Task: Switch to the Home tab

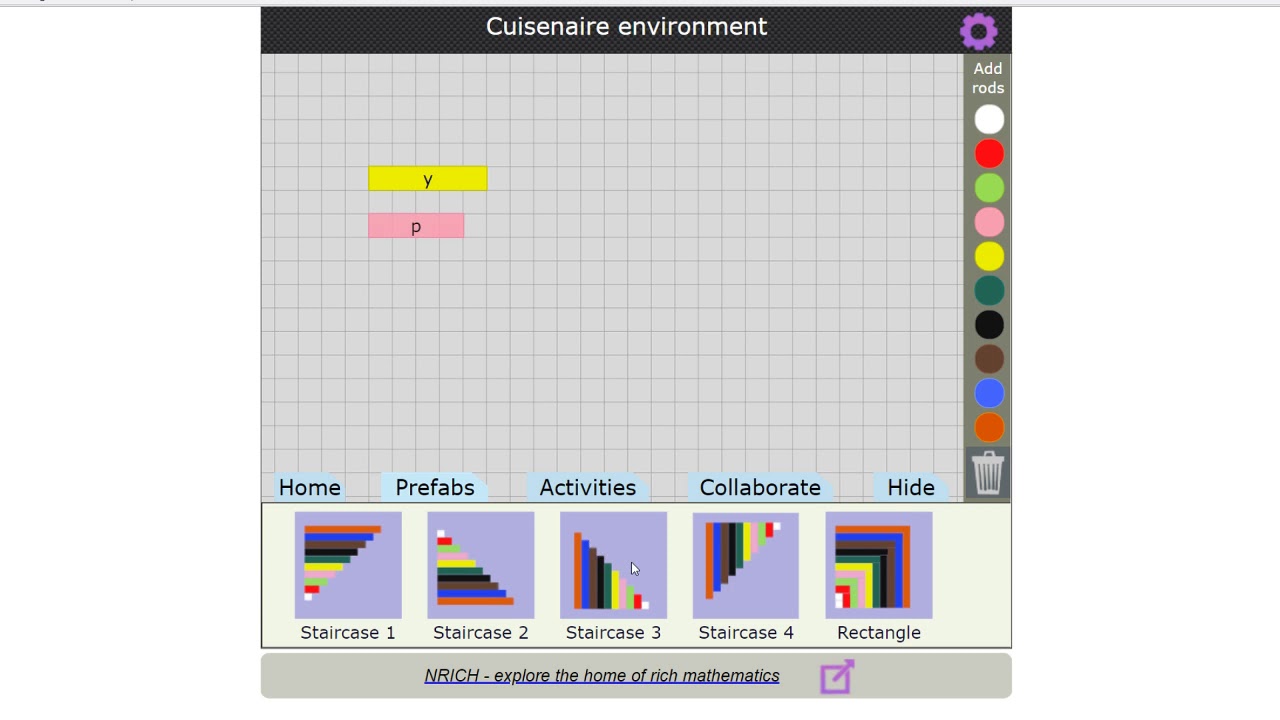Action: click(310, 487)
